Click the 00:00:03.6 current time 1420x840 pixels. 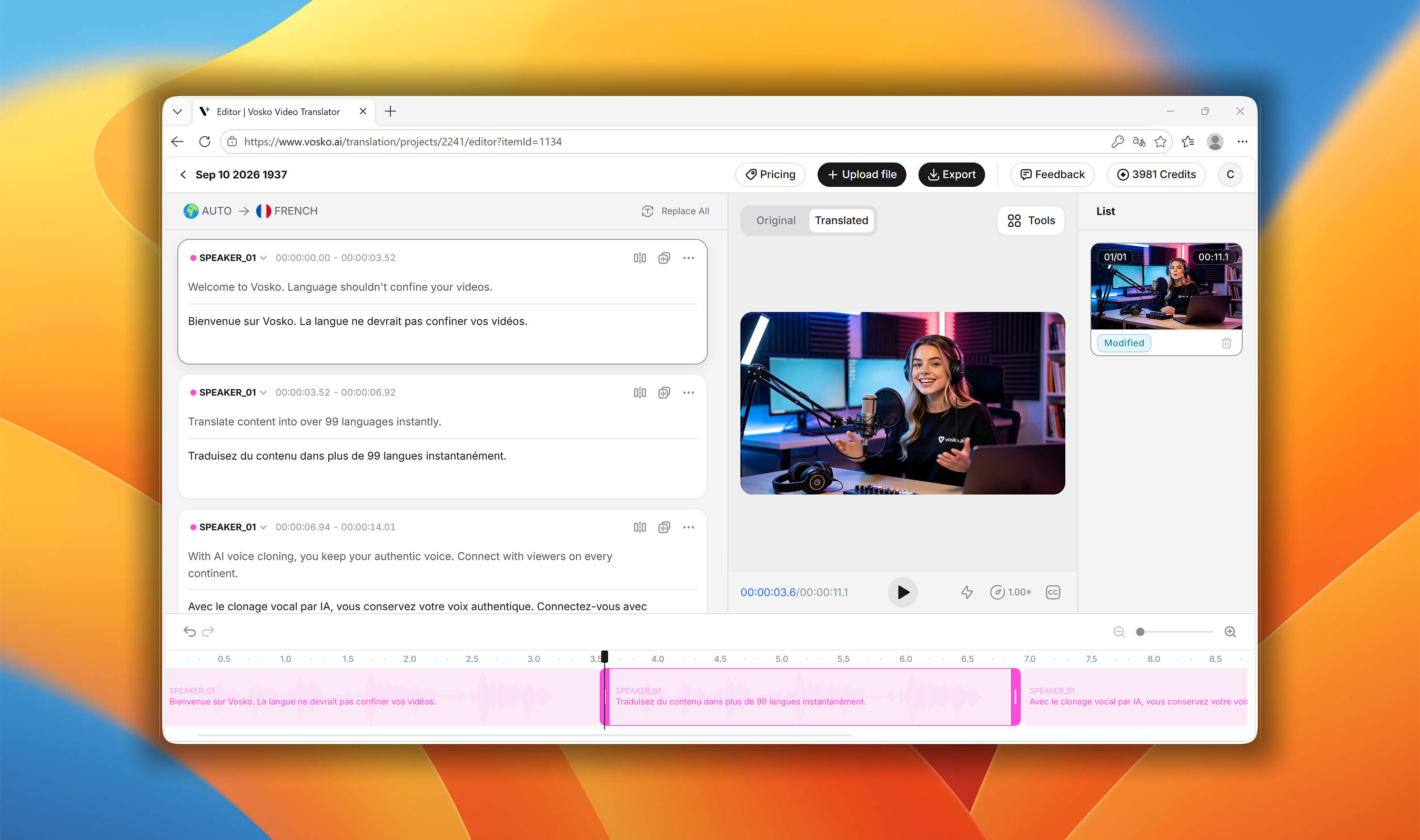tap(768, 592)
